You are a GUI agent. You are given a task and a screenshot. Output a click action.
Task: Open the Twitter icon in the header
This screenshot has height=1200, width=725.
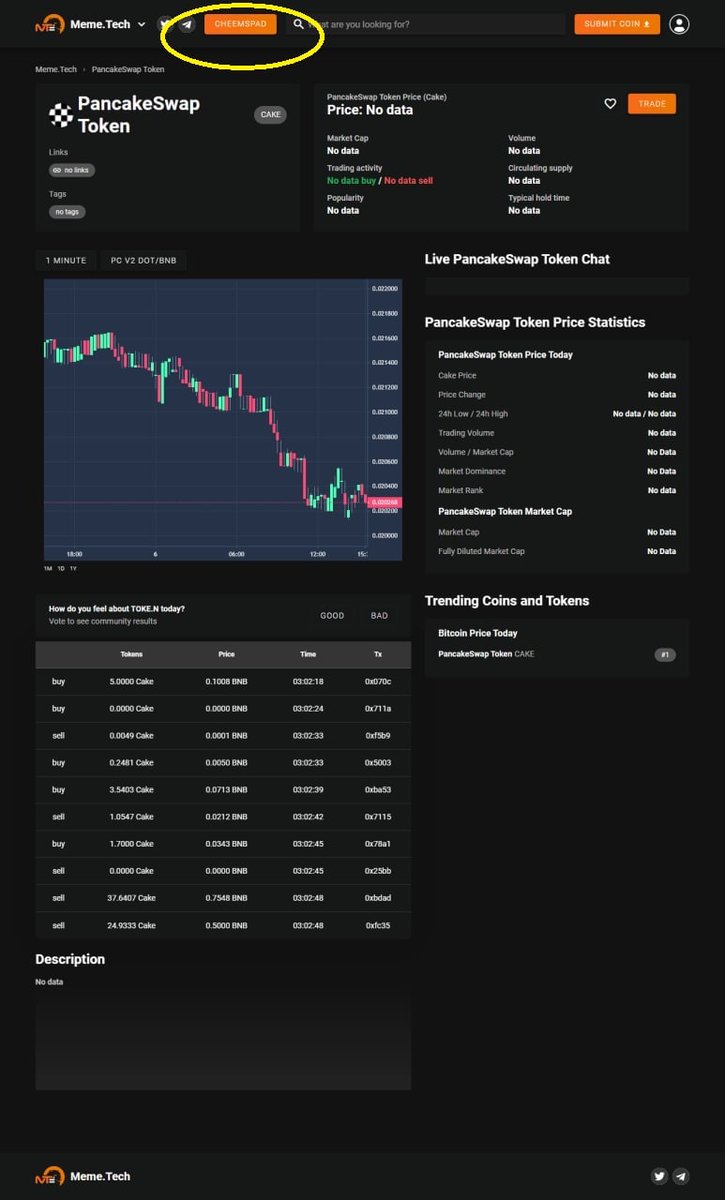(x=166, y=24)
